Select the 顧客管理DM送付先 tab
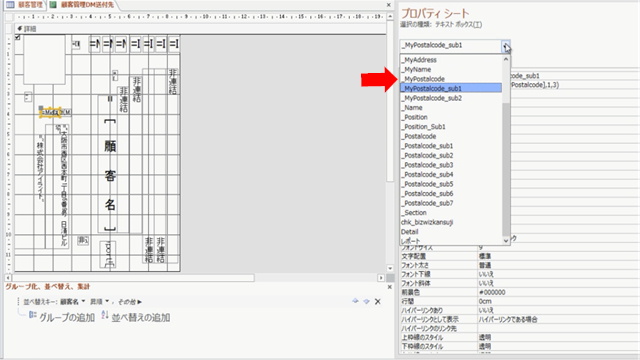Viewport: 640px width, 360px height. coord(84,5)
